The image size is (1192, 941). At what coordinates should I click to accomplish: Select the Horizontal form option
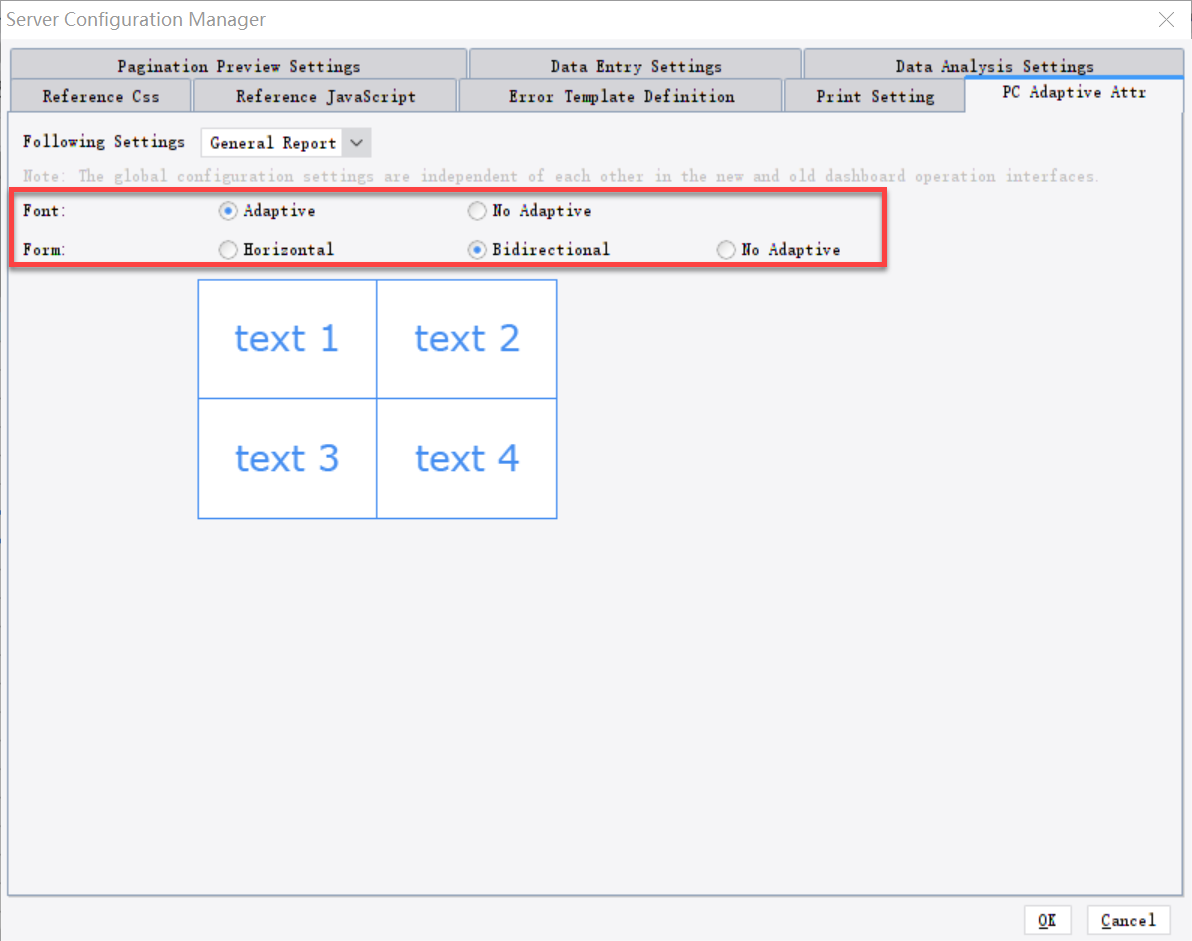[x=227, y=249]
